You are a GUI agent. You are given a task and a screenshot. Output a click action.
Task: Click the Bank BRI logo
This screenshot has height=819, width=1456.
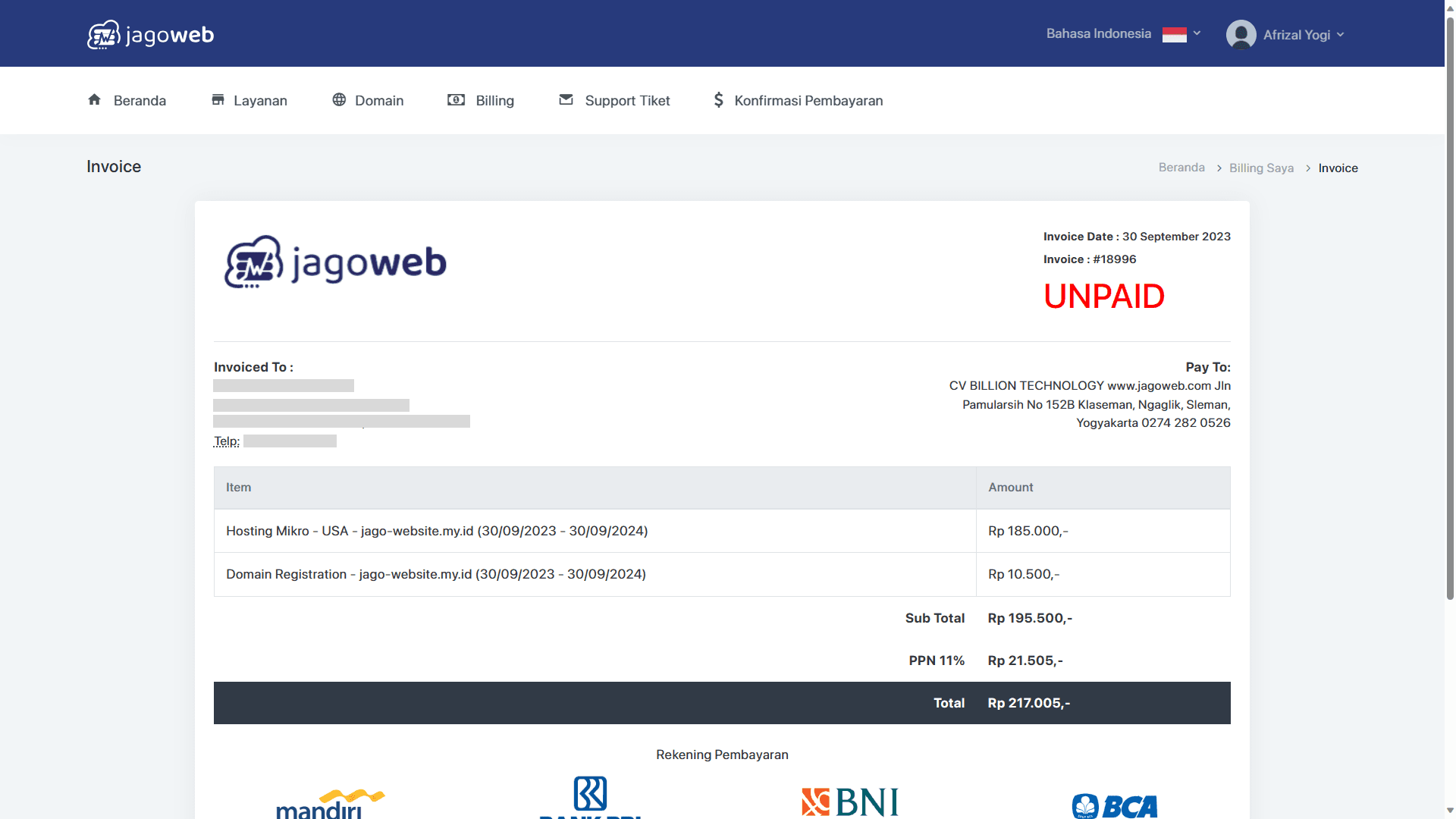point(591,797)
